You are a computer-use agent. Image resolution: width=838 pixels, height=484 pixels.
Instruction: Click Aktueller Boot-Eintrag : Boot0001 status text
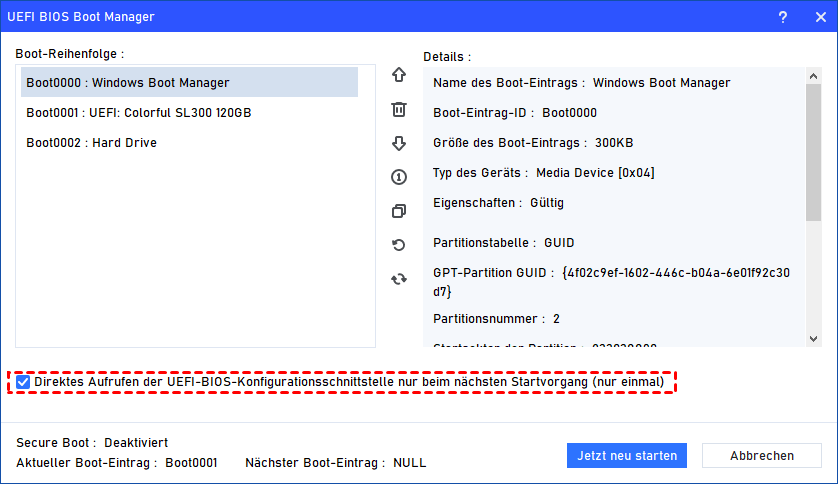117,463
